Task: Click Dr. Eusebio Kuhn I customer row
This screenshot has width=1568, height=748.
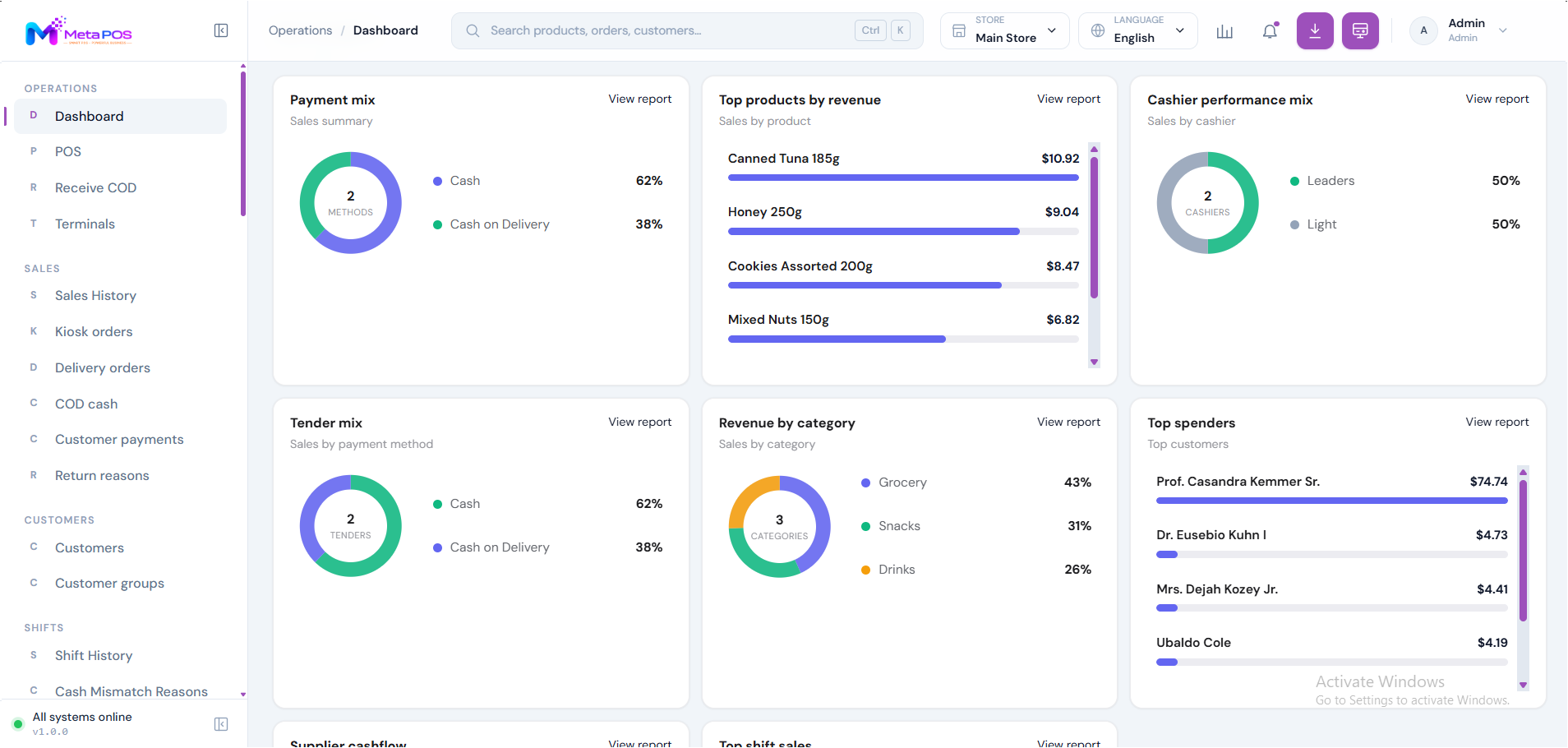Action: tap(1331, 544)
